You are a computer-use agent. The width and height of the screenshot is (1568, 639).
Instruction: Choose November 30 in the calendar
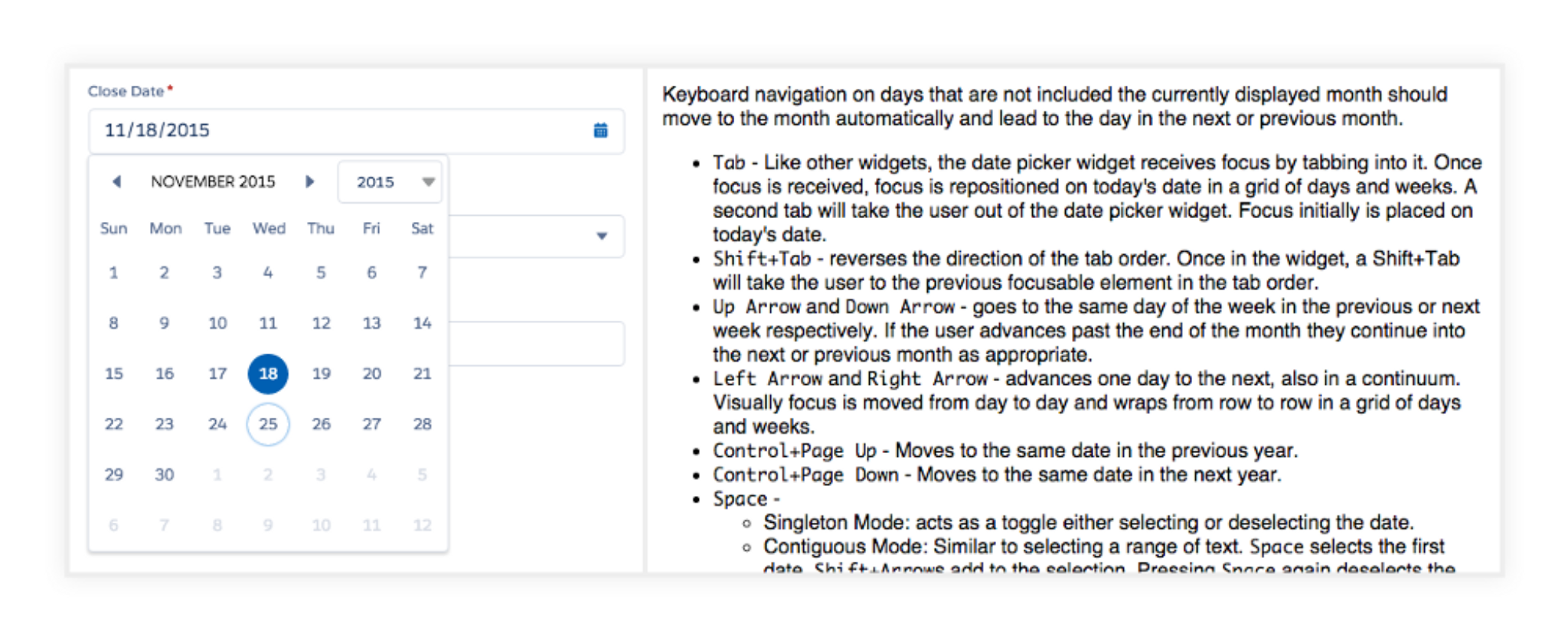click(x=165, y=474)
